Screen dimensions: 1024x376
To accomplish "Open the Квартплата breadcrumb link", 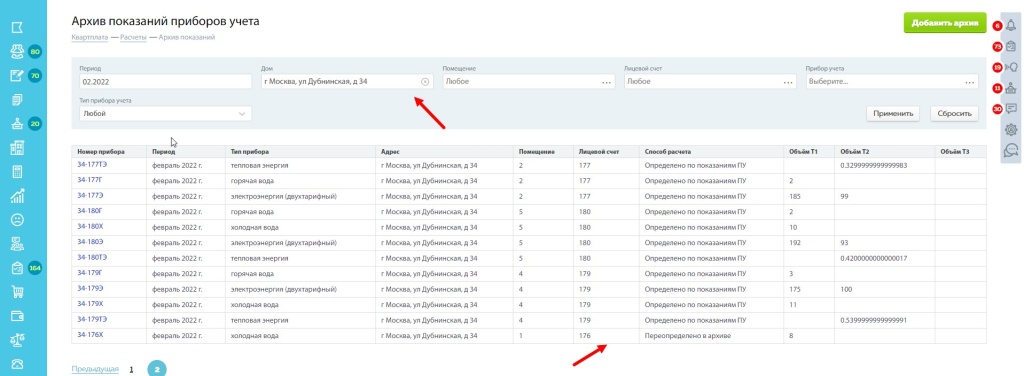I will (x=91, y=37).
